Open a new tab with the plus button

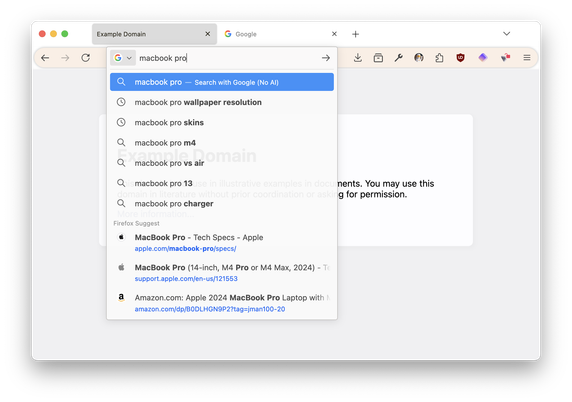(x=355, y=34)
